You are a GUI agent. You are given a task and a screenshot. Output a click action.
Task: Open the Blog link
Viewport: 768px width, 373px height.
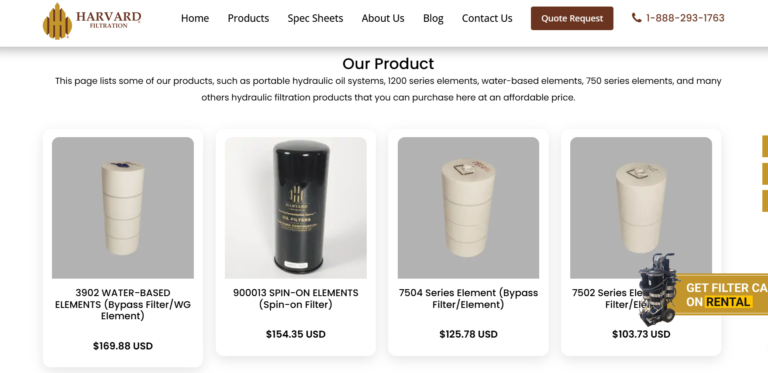433,19
